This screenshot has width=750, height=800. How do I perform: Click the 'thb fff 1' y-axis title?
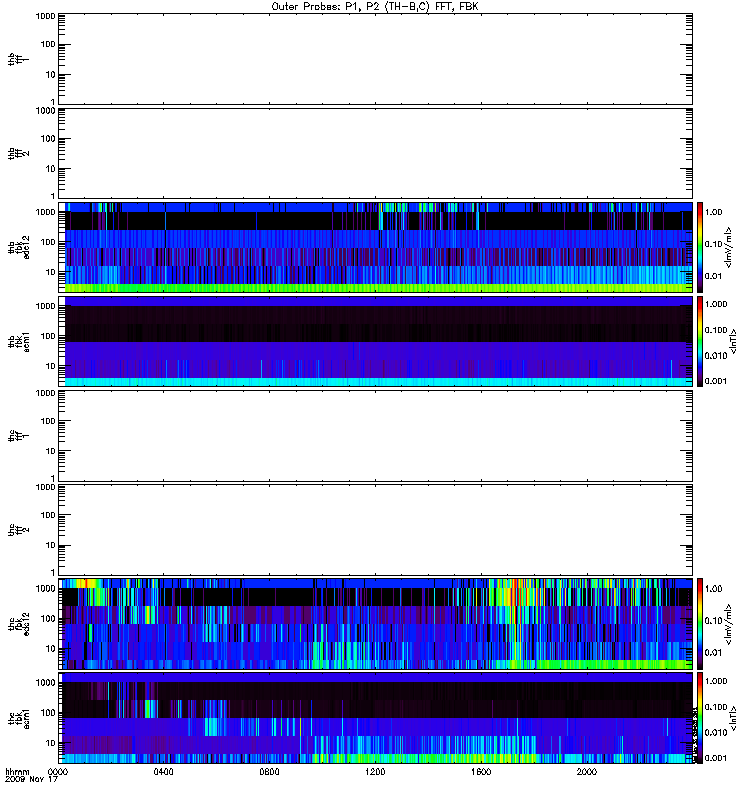click(x=19, y=59)
